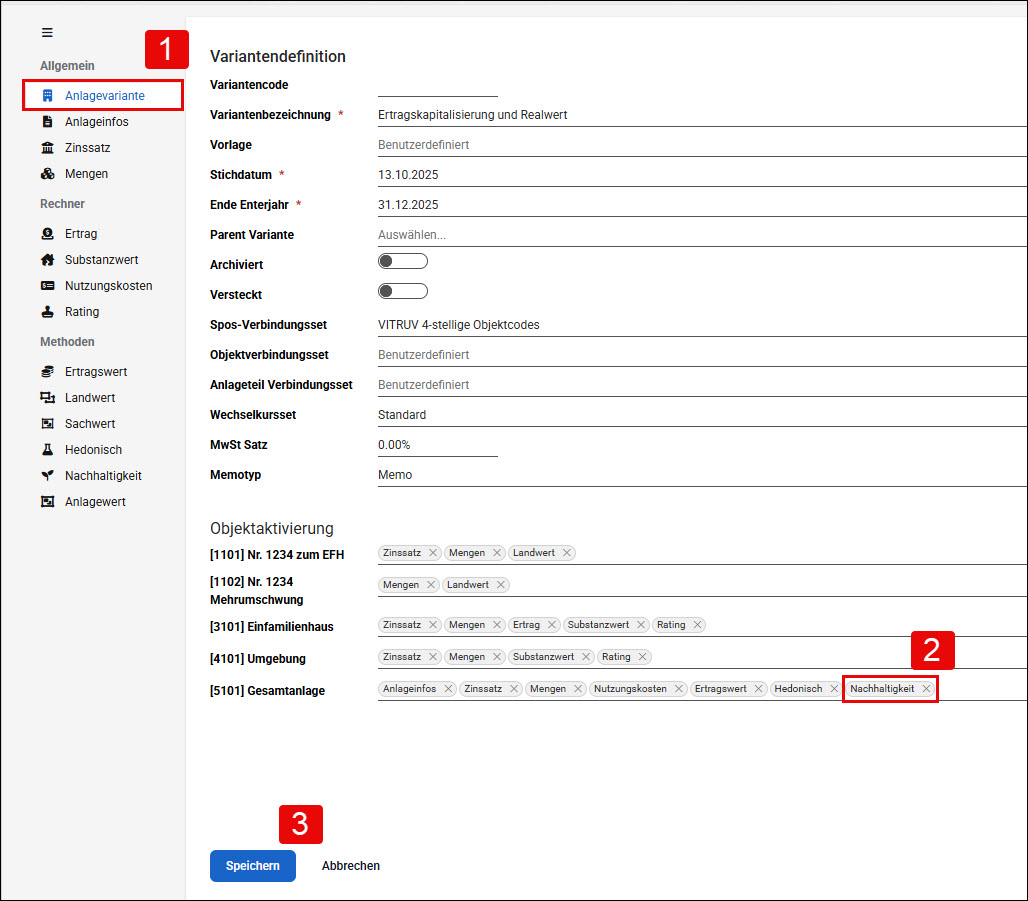Click the Hedonisch flask icon
The image size is (1028, 901).
47,450
